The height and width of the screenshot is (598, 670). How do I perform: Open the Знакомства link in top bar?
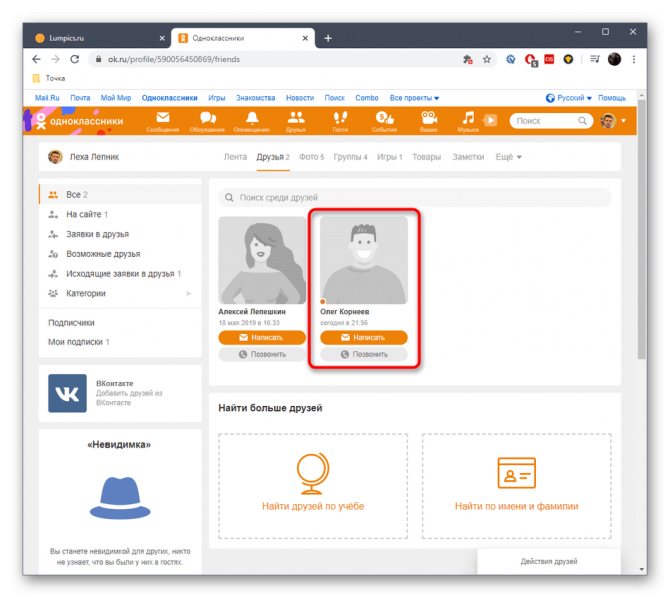pos(256,98)
